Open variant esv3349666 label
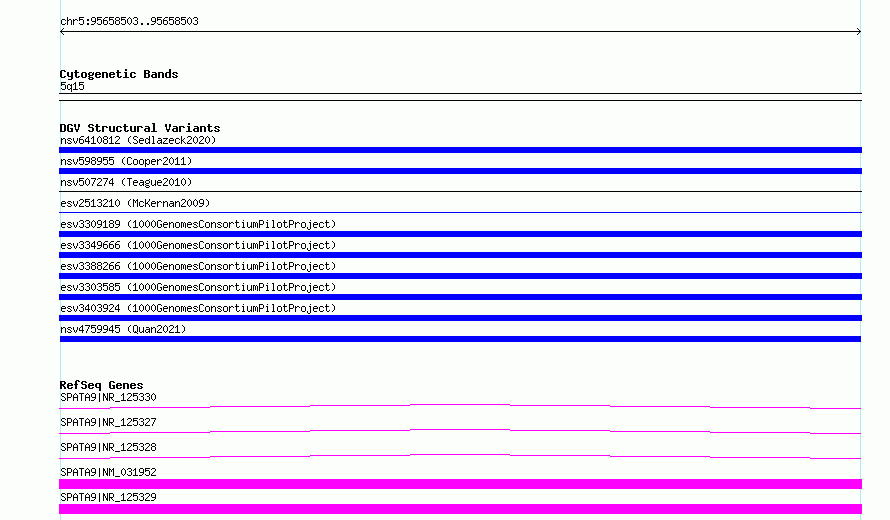The width and height of the screenshot is (890, 520). tap(198, 245)
